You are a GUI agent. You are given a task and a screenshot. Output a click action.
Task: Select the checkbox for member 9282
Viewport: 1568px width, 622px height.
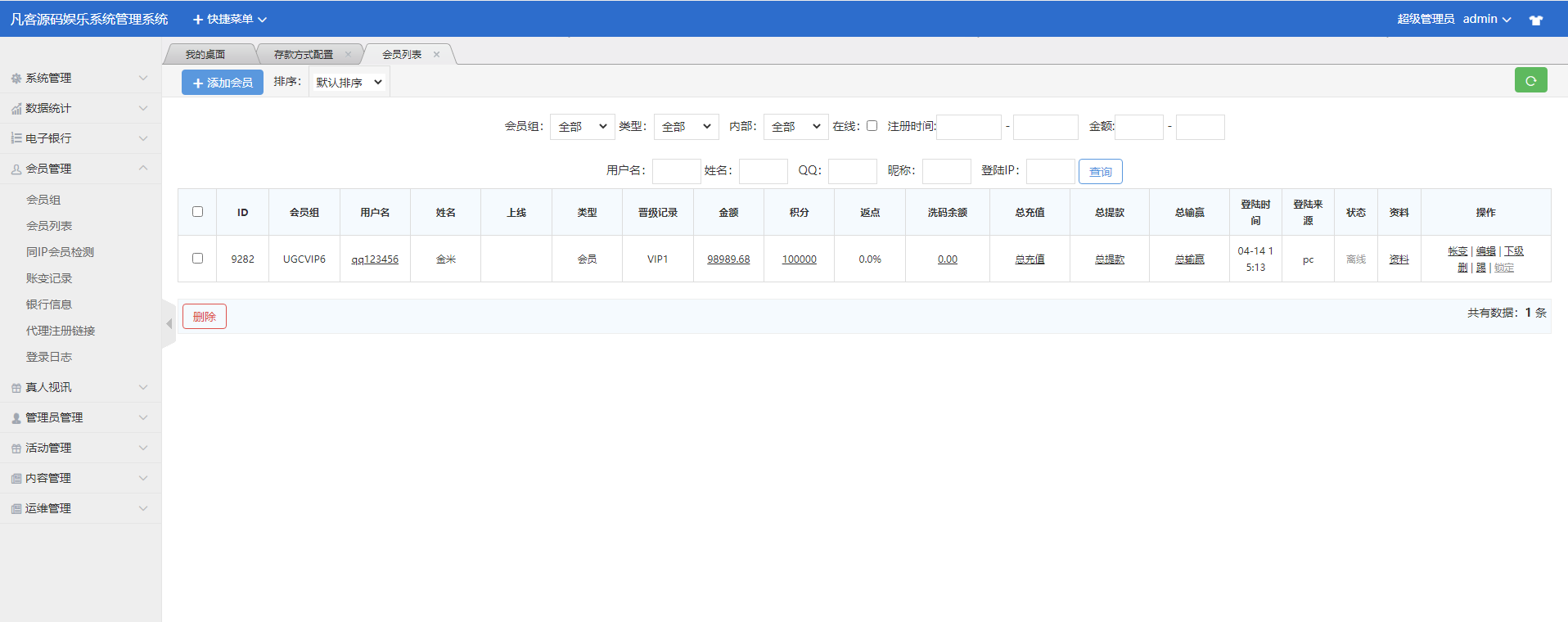(197, 259)
